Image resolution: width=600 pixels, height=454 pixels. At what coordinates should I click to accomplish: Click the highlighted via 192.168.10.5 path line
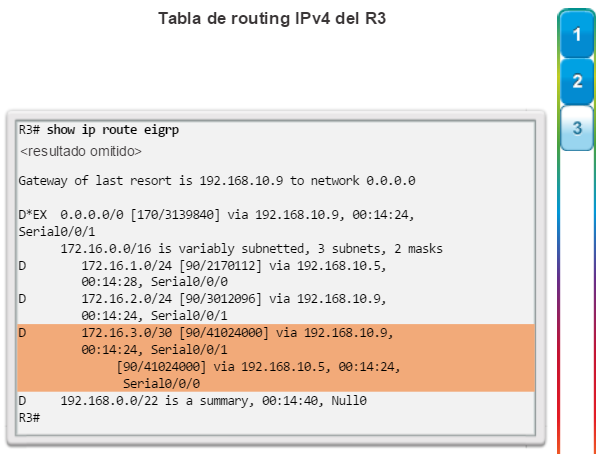click(x=258, y=367)
